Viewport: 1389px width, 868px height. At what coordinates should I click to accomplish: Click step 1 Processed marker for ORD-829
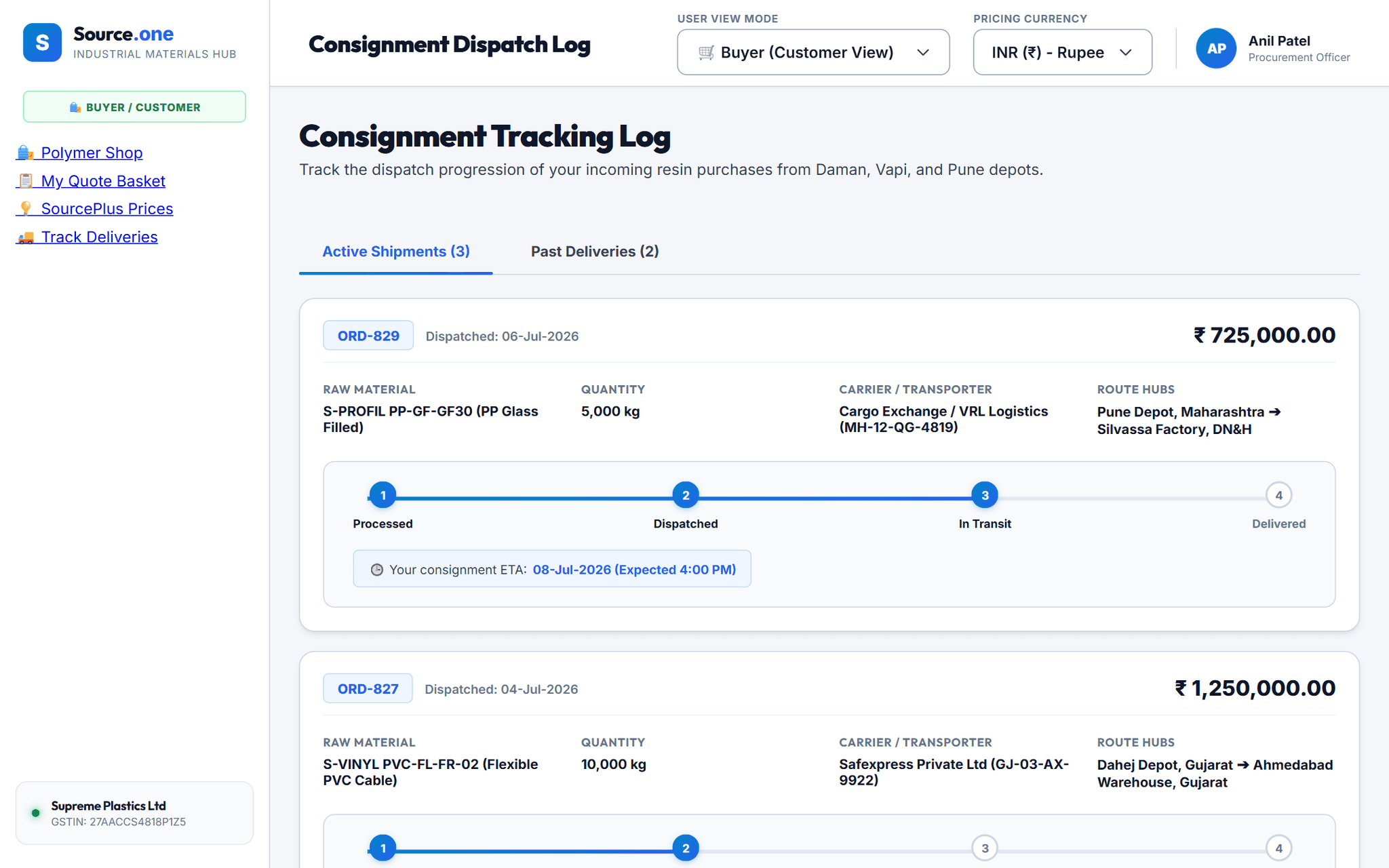383,495
